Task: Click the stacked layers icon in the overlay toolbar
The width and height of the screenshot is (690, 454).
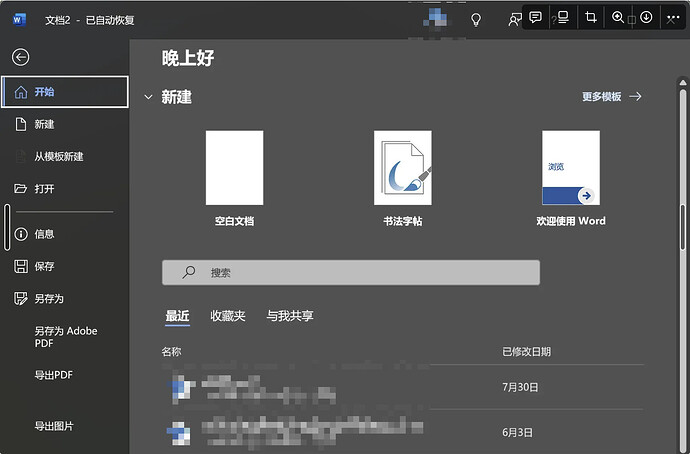Action: pos(563,18)
